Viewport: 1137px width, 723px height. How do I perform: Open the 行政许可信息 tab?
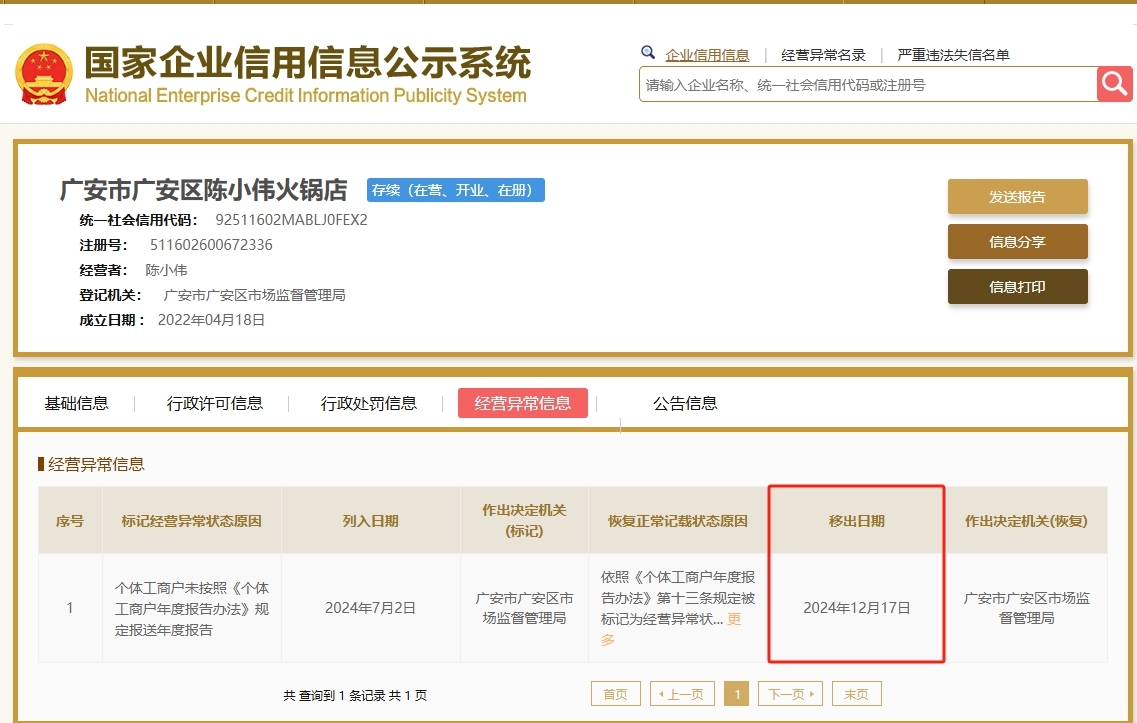click(x=215, y=403)
